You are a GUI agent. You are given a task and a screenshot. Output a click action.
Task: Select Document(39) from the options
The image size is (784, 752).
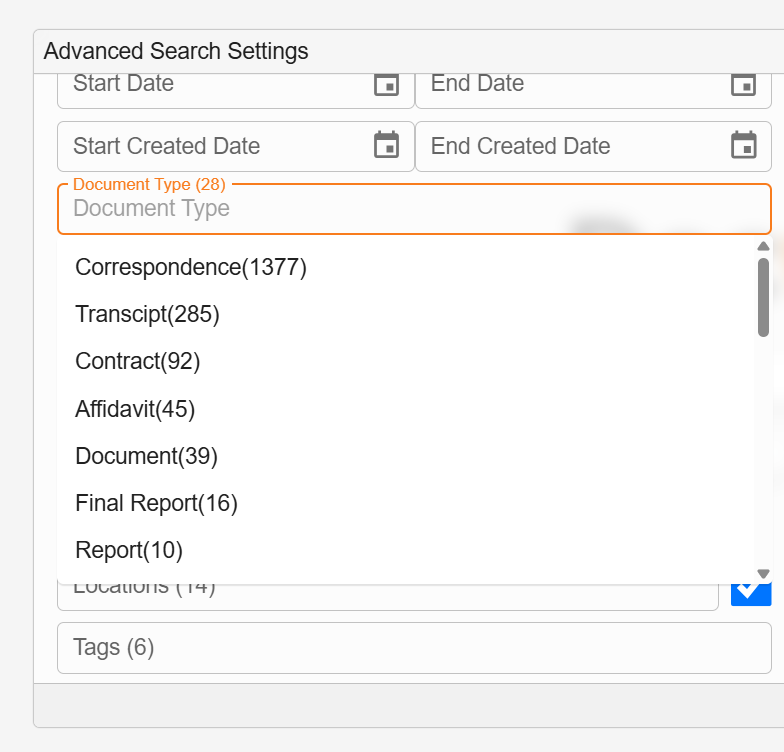[x=146, y=456]
